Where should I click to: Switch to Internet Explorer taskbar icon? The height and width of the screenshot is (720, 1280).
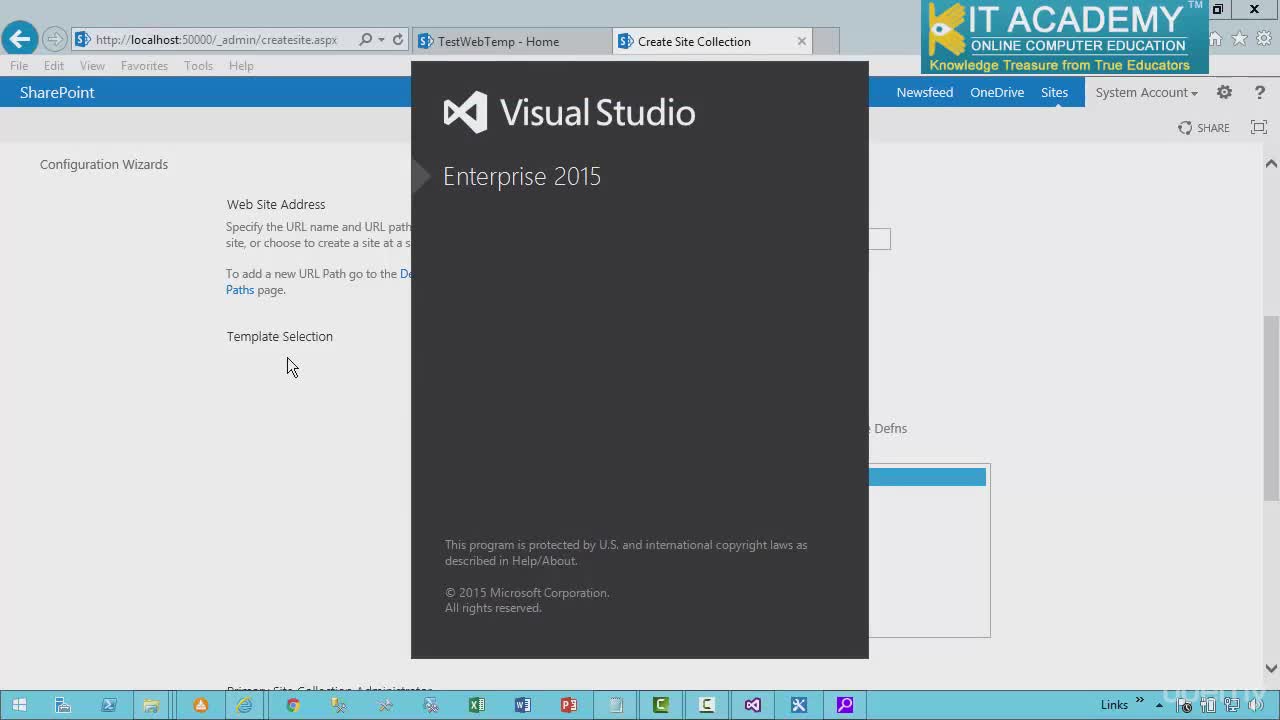245,705
